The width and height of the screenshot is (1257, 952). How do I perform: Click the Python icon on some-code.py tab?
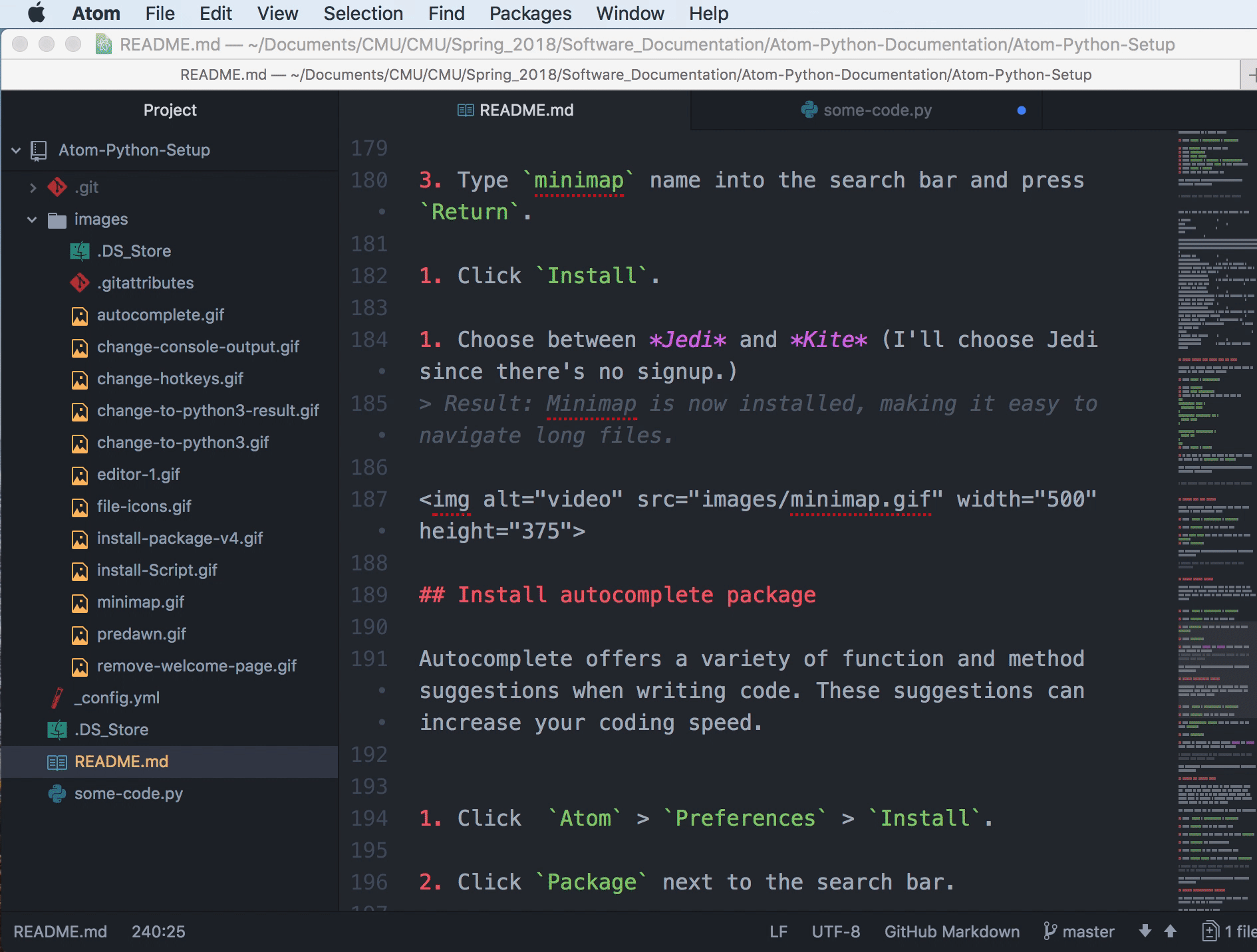click(809, 110)
